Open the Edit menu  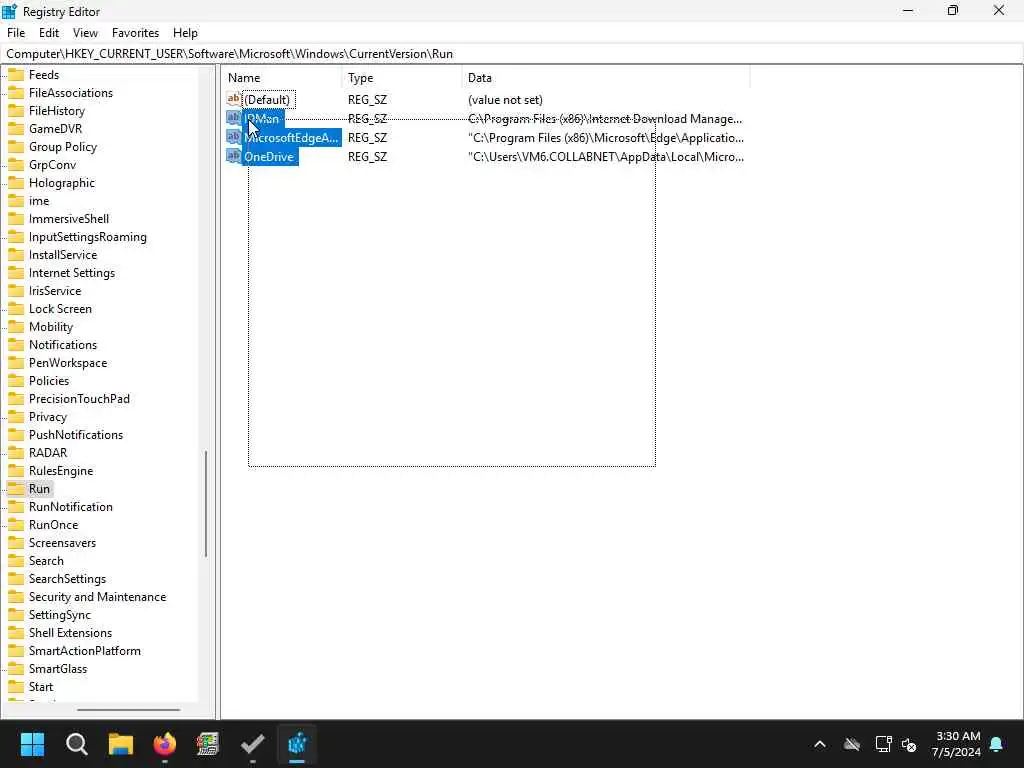tap(49, 33)
